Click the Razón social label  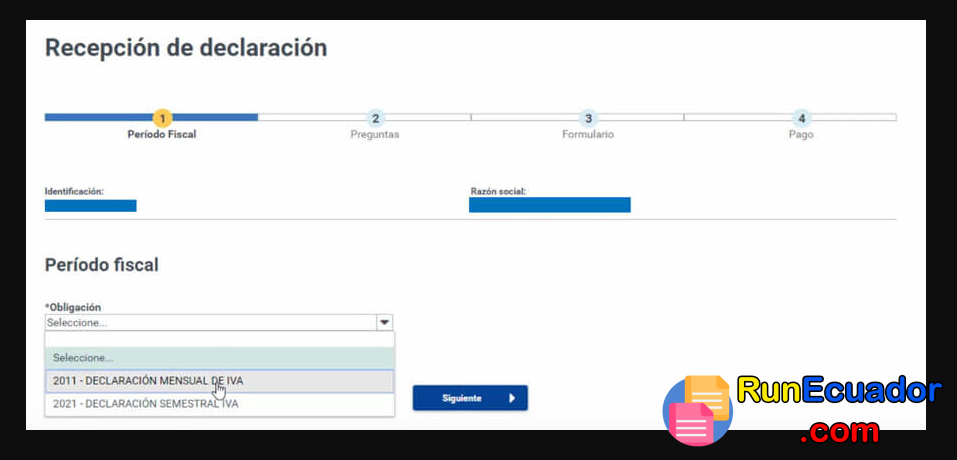[x=498, y=192]
